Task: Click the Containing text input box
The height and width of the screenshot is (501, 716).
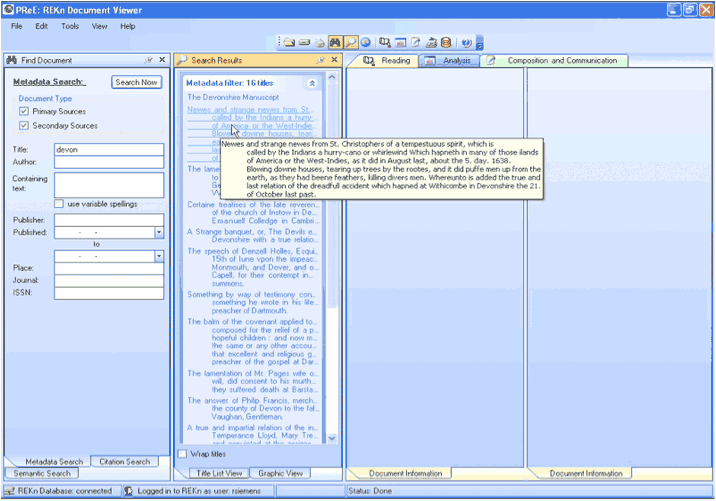Action: point(109,185)
